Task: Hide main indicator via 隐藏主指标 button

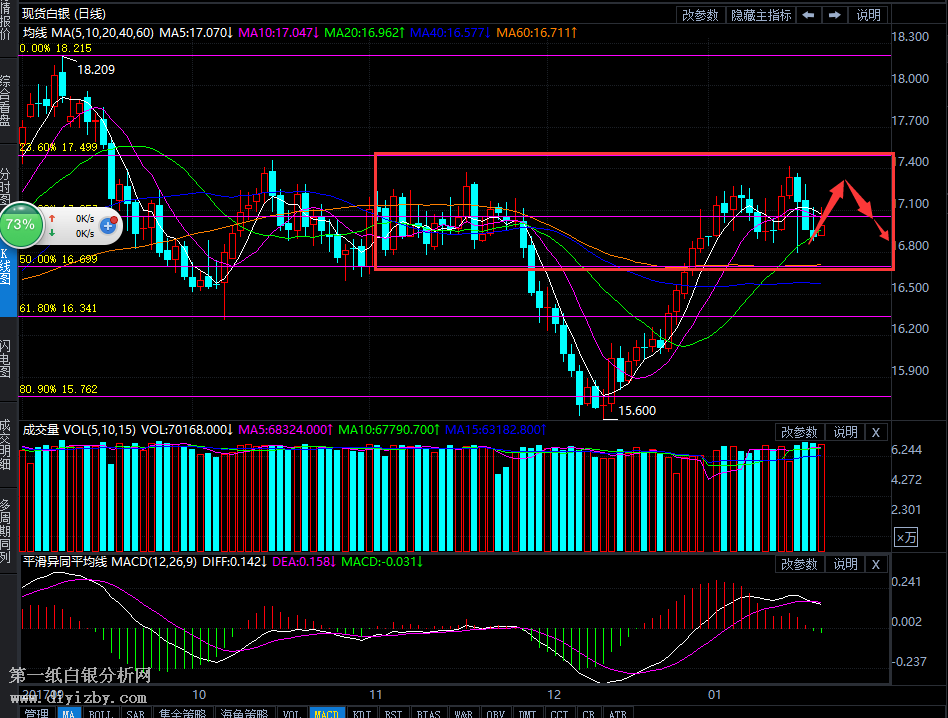Action: pos(761,15)
